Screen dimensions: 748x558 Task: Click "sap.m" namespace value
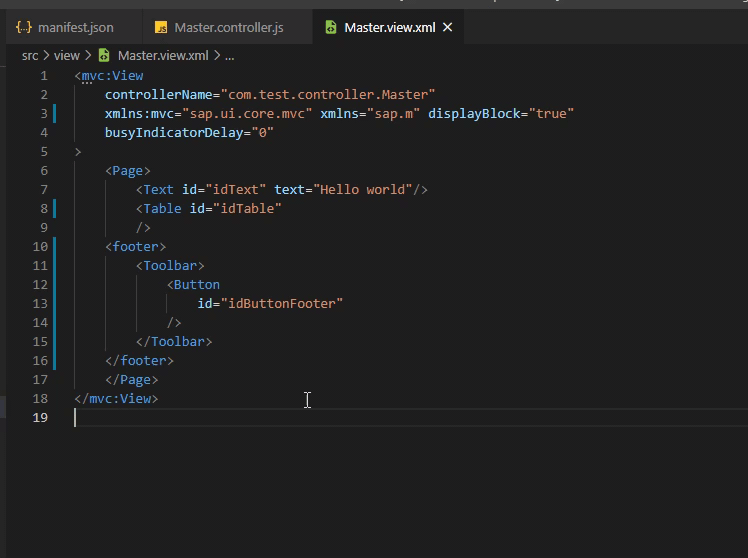[x=393, y=114]
